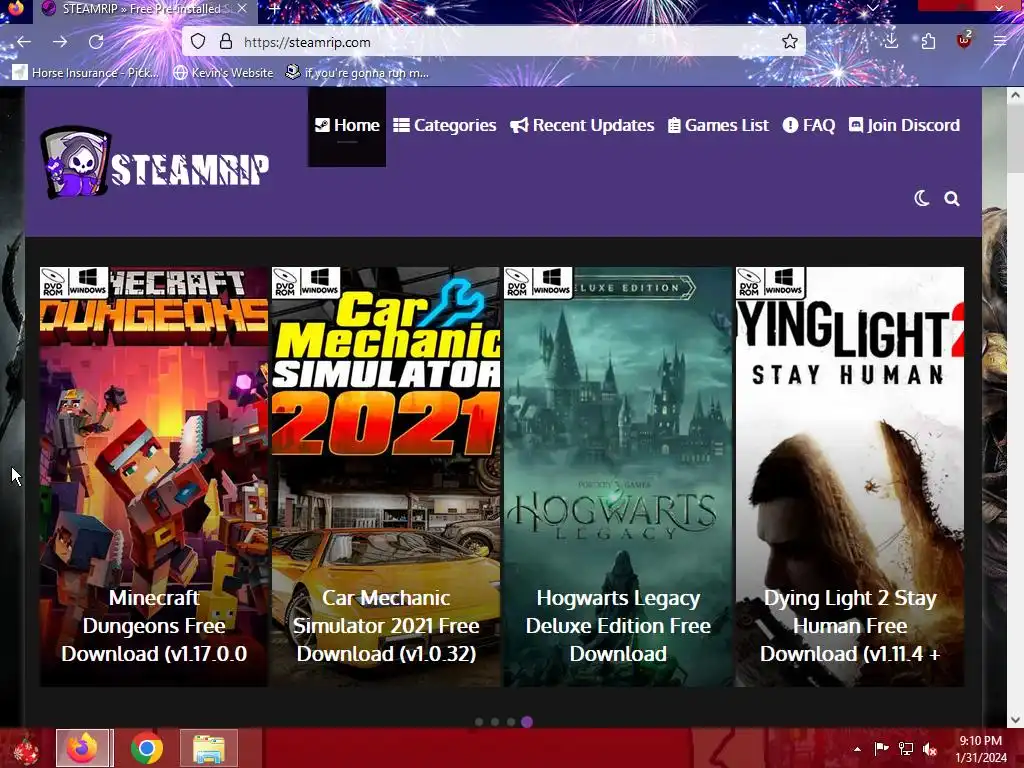
Task: Click Minecraft Dungeons Free Download title
Action: [154, 626]
